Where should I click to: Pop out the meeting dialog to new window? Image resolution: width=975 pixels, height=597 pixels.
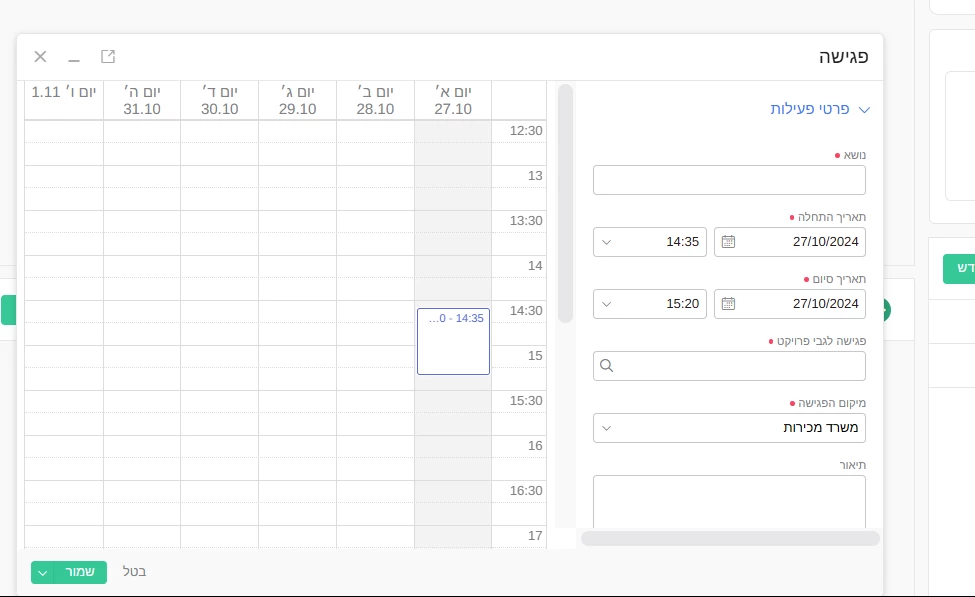pos(108,57)
